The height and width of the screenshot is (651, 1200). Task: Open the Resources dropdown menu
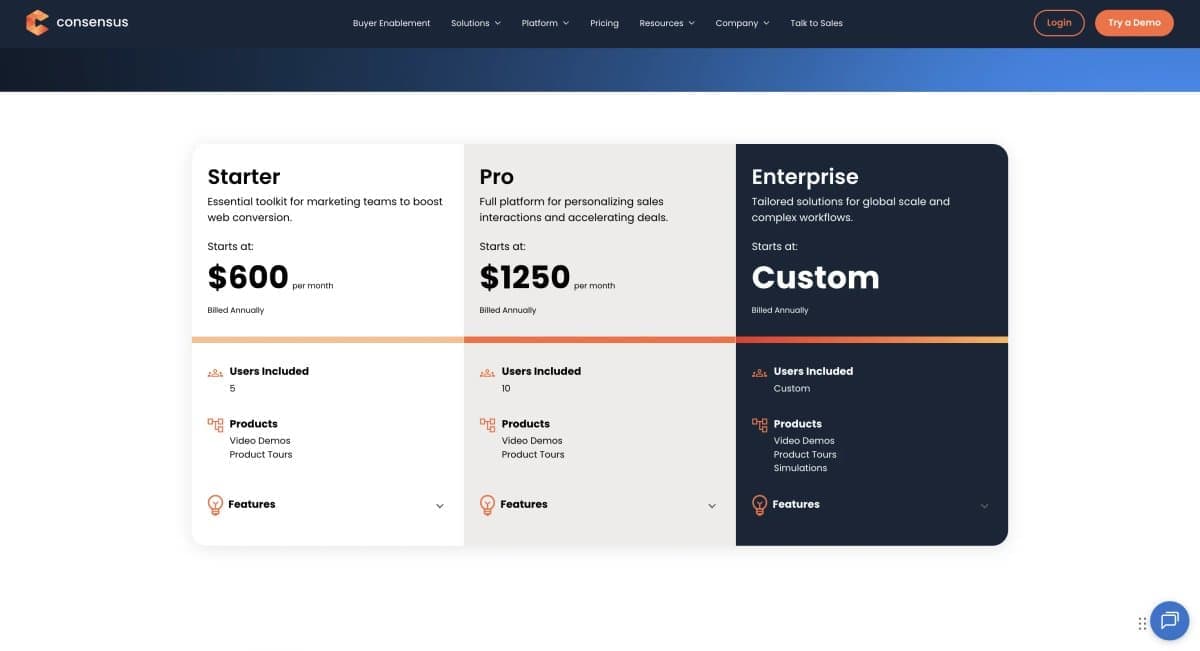pyautogui.click(x=667, y=23)
